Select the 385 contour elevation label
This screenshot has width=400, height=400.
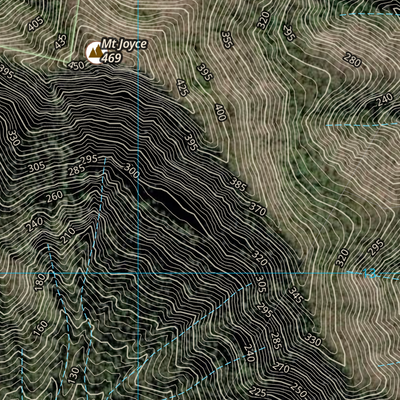point(239,185)
